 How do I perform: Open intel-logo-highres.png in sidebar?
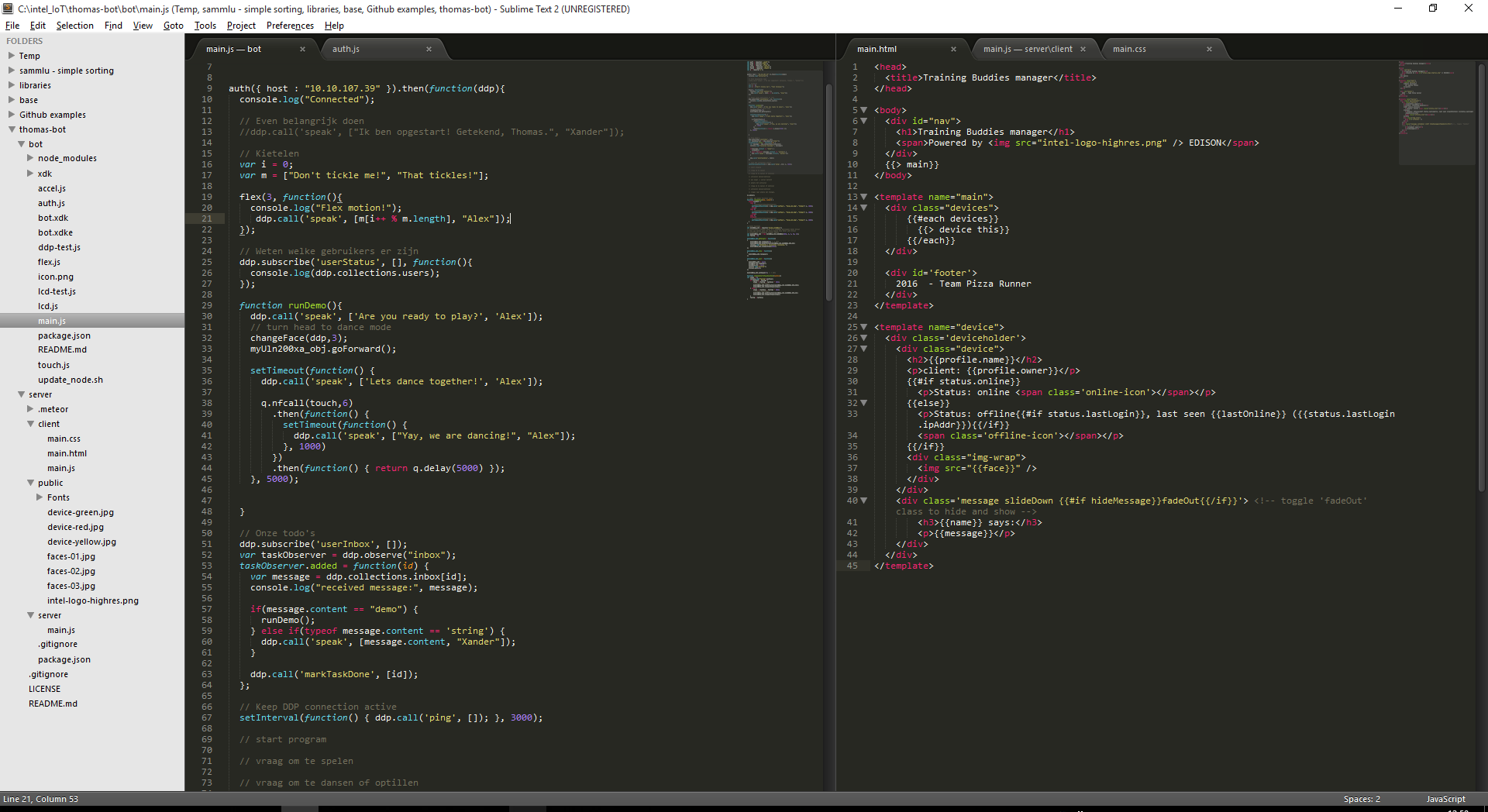(x=93, y=600)
